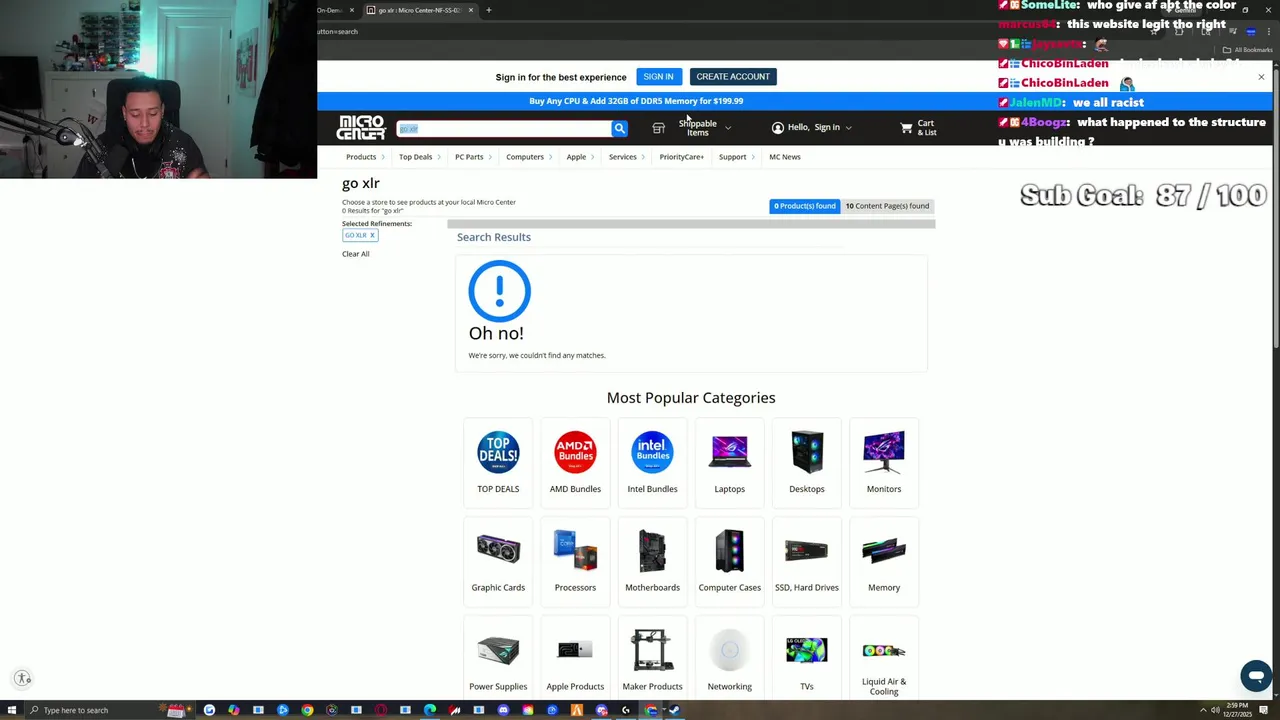Open the Intel Bundles category
This screenshot has height=720, width=1280.
pos(652,462)
